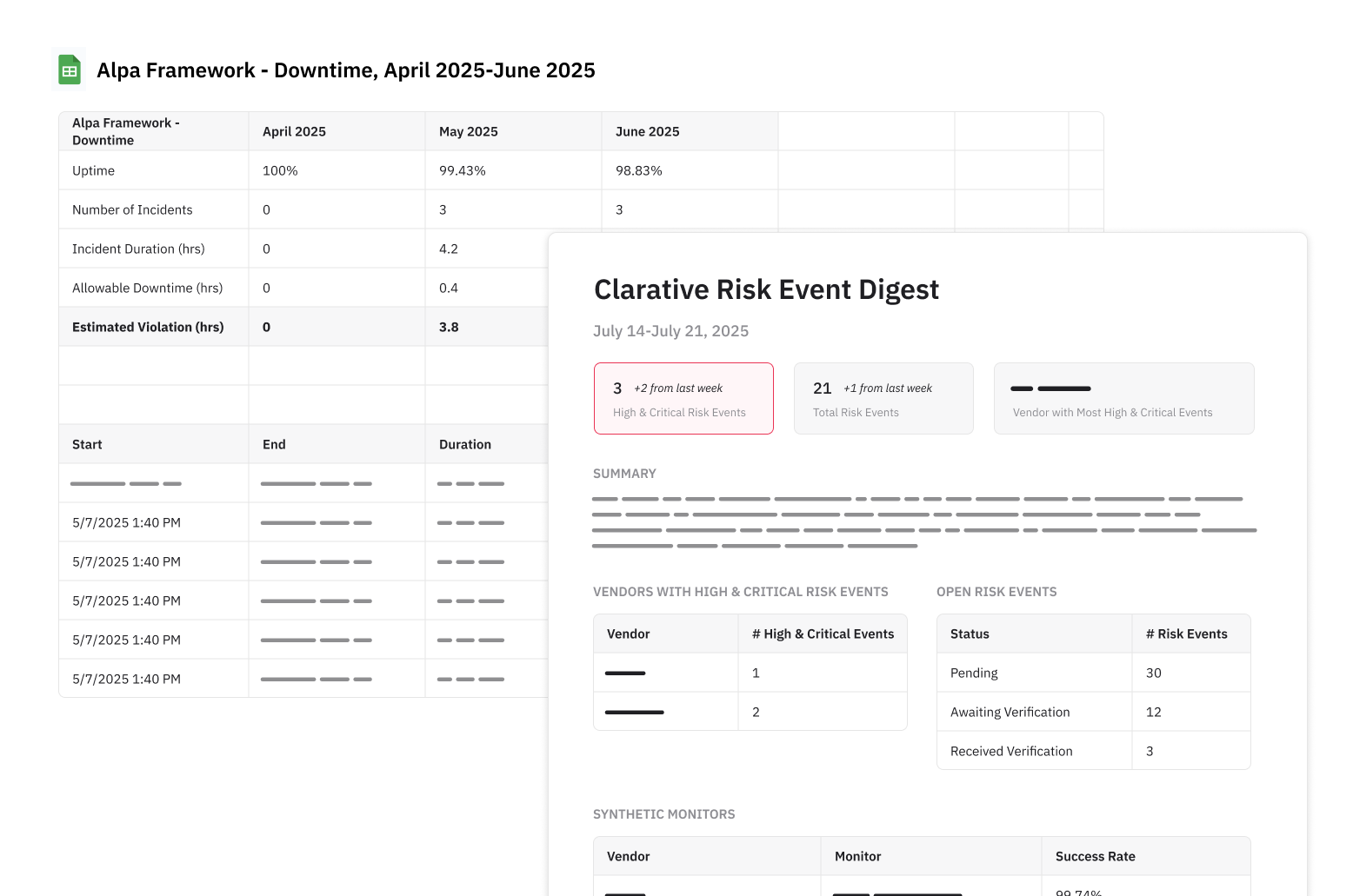1353x896 pixels.
Task: Click the +2 from last week label
Action: [678, 388]
